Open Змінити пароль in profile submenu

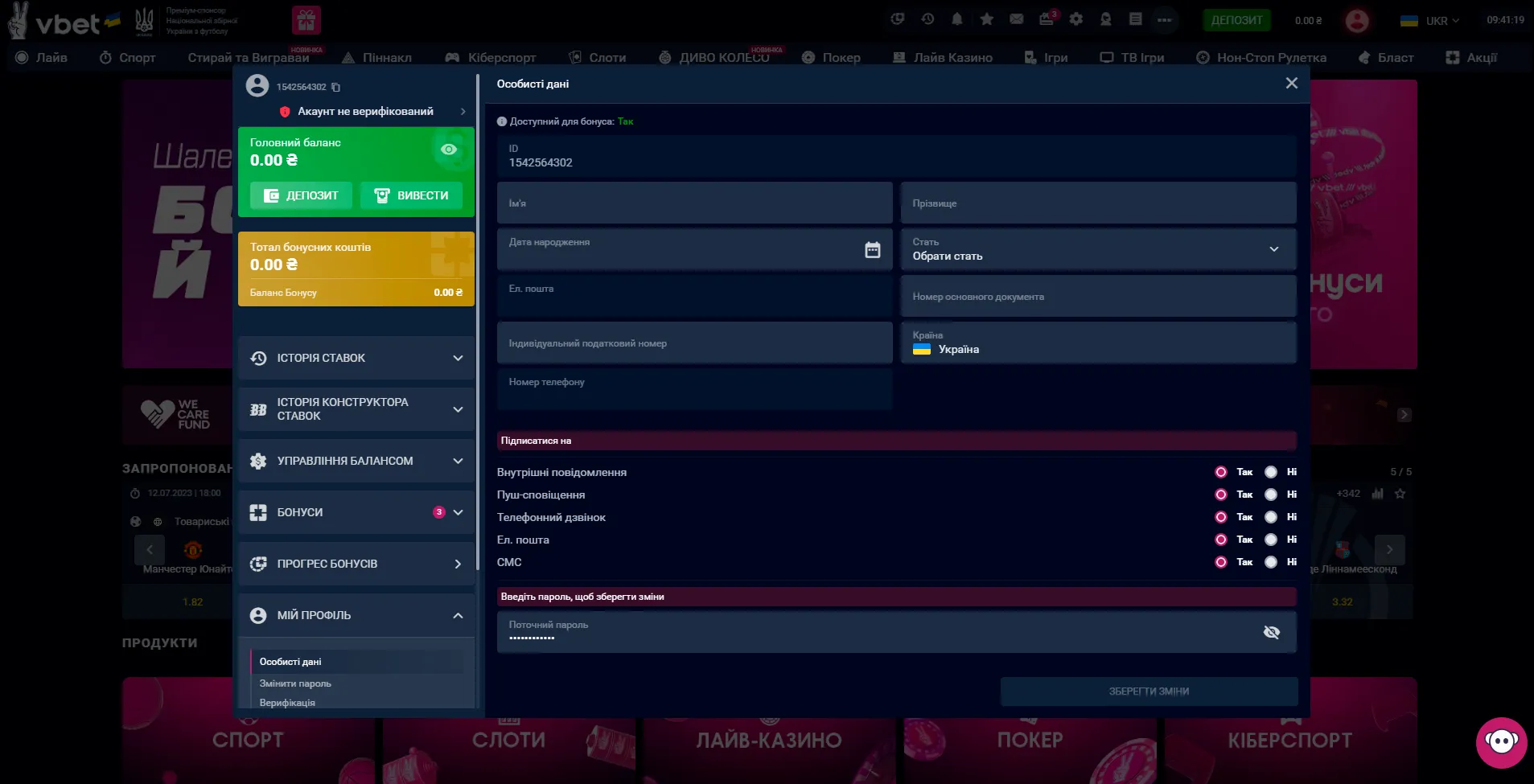point(295,683)
